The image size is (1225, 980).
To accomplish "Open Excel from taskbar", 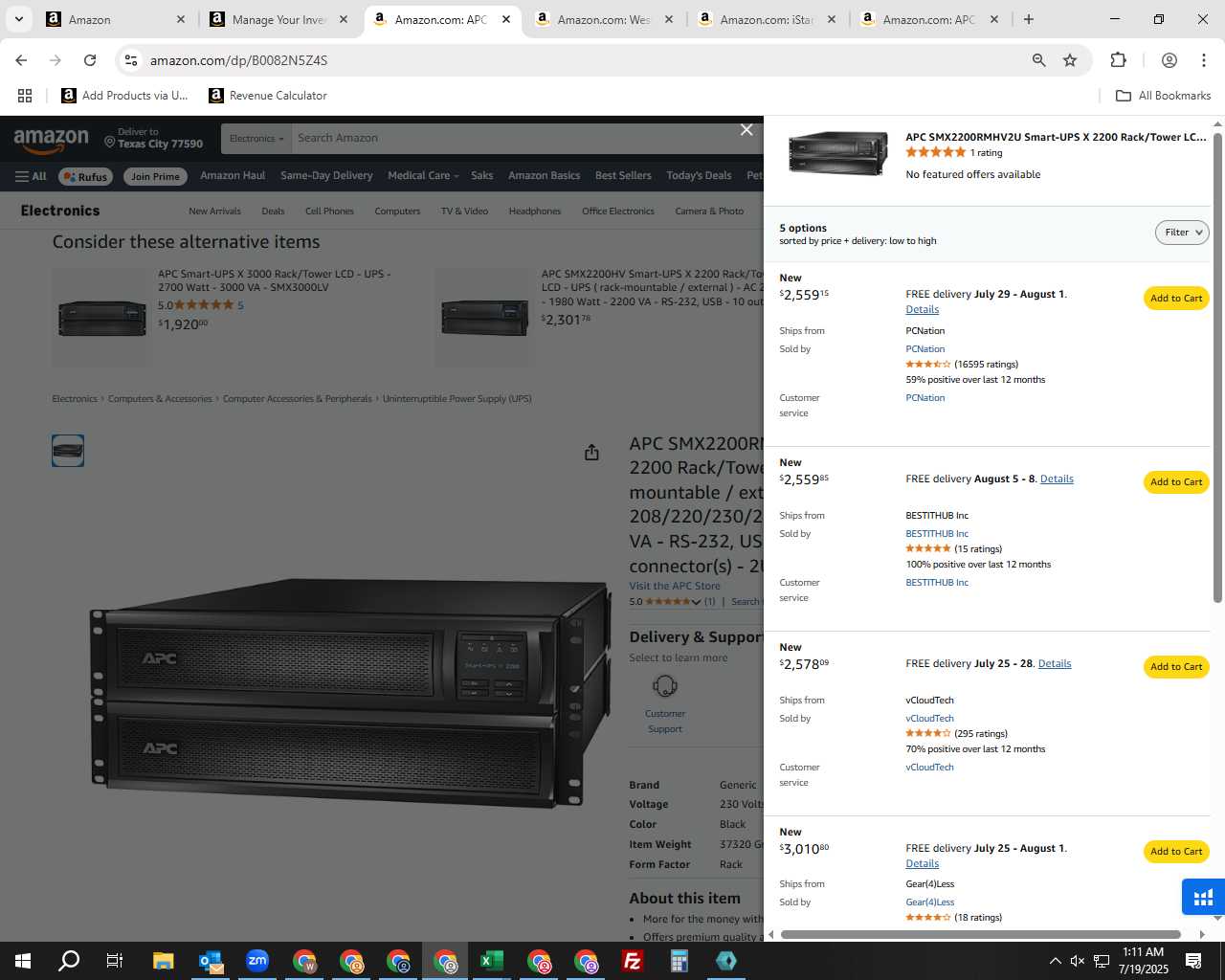I will [x=492, y=961].
